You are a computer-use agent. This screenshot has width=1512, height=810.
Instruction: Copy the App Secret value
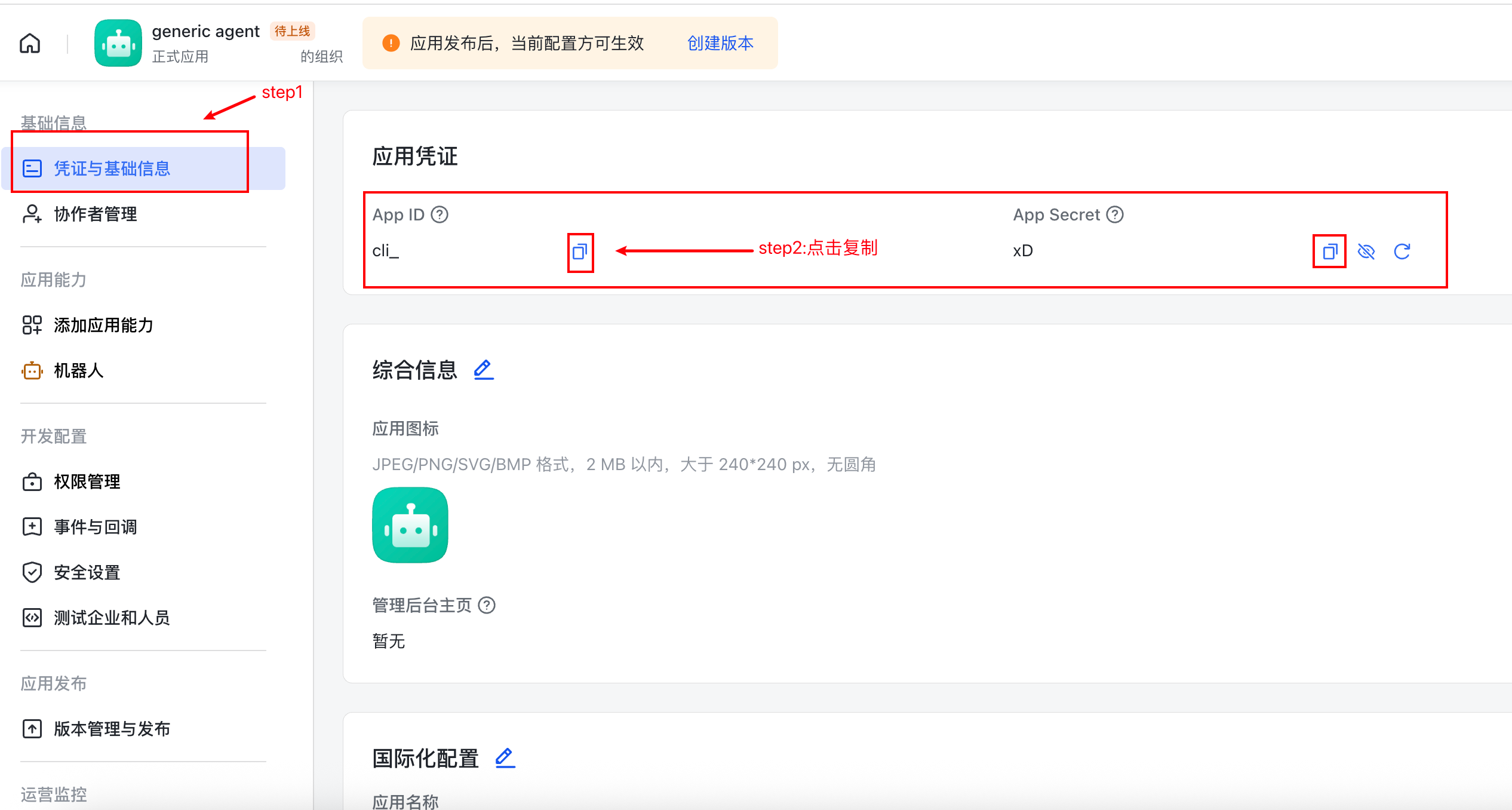tap(1329, 252)
